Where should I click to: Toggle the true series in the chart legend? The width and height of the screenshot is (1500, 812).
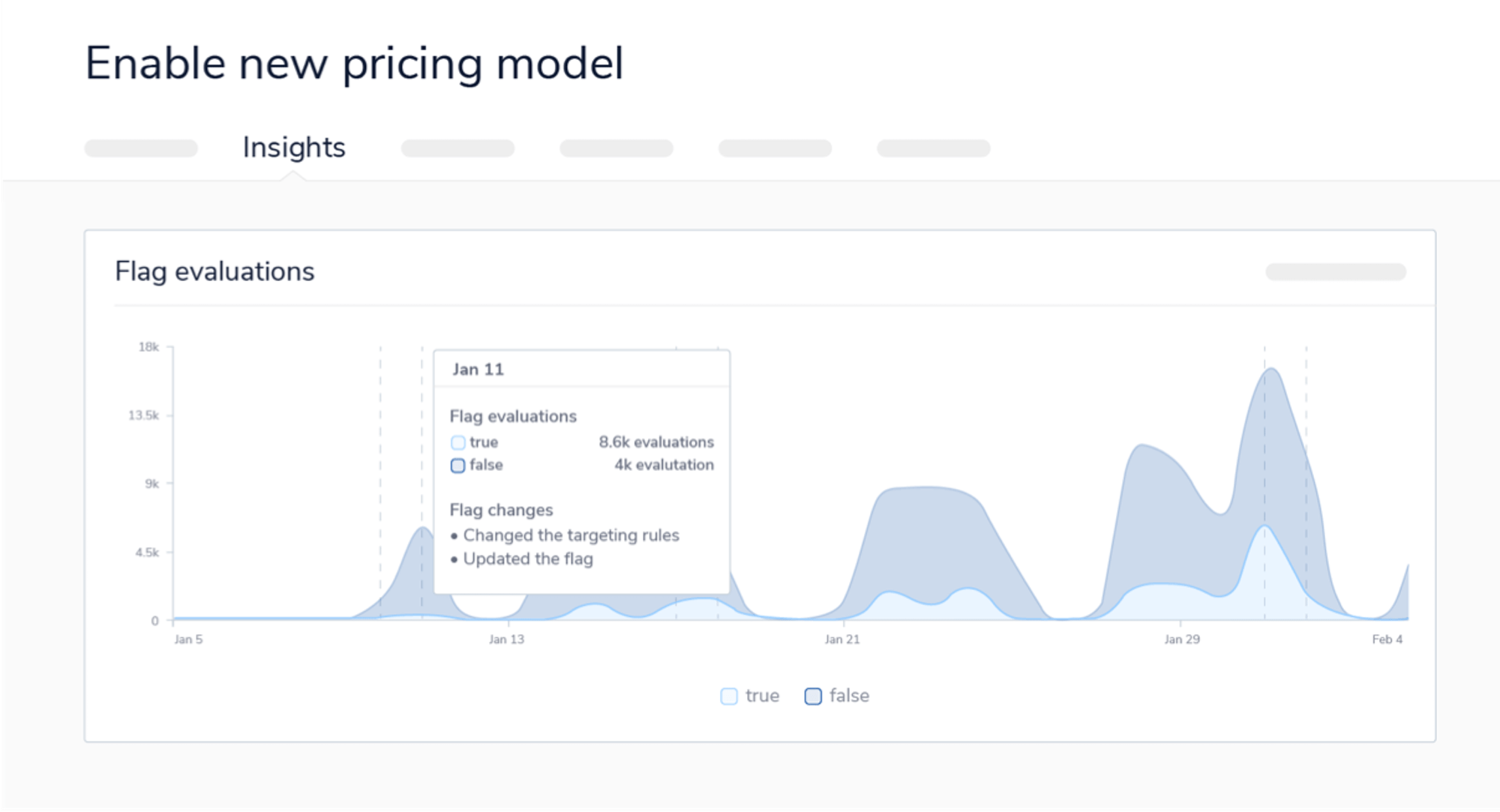(749, 696)
